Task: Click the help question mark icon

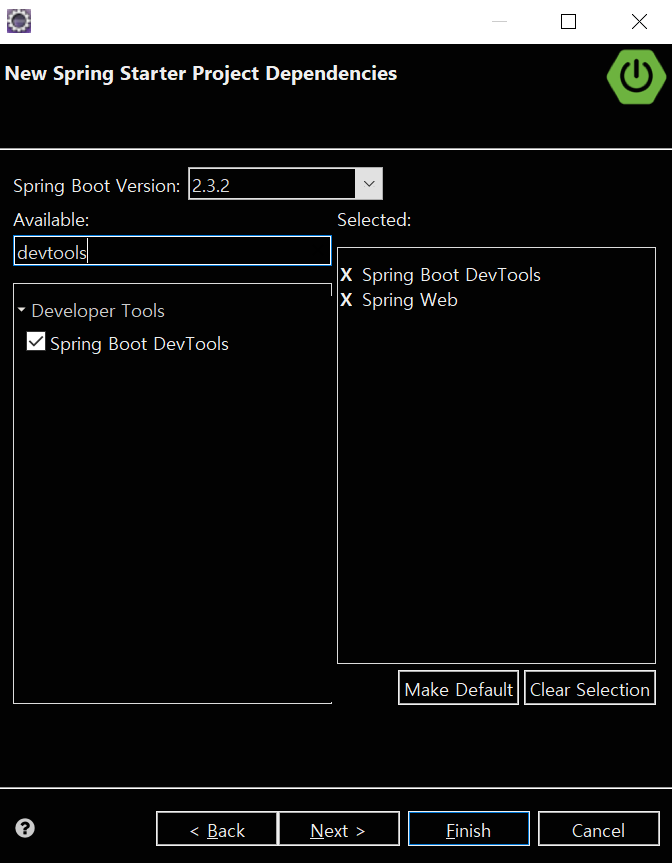Action: point(25,828)
